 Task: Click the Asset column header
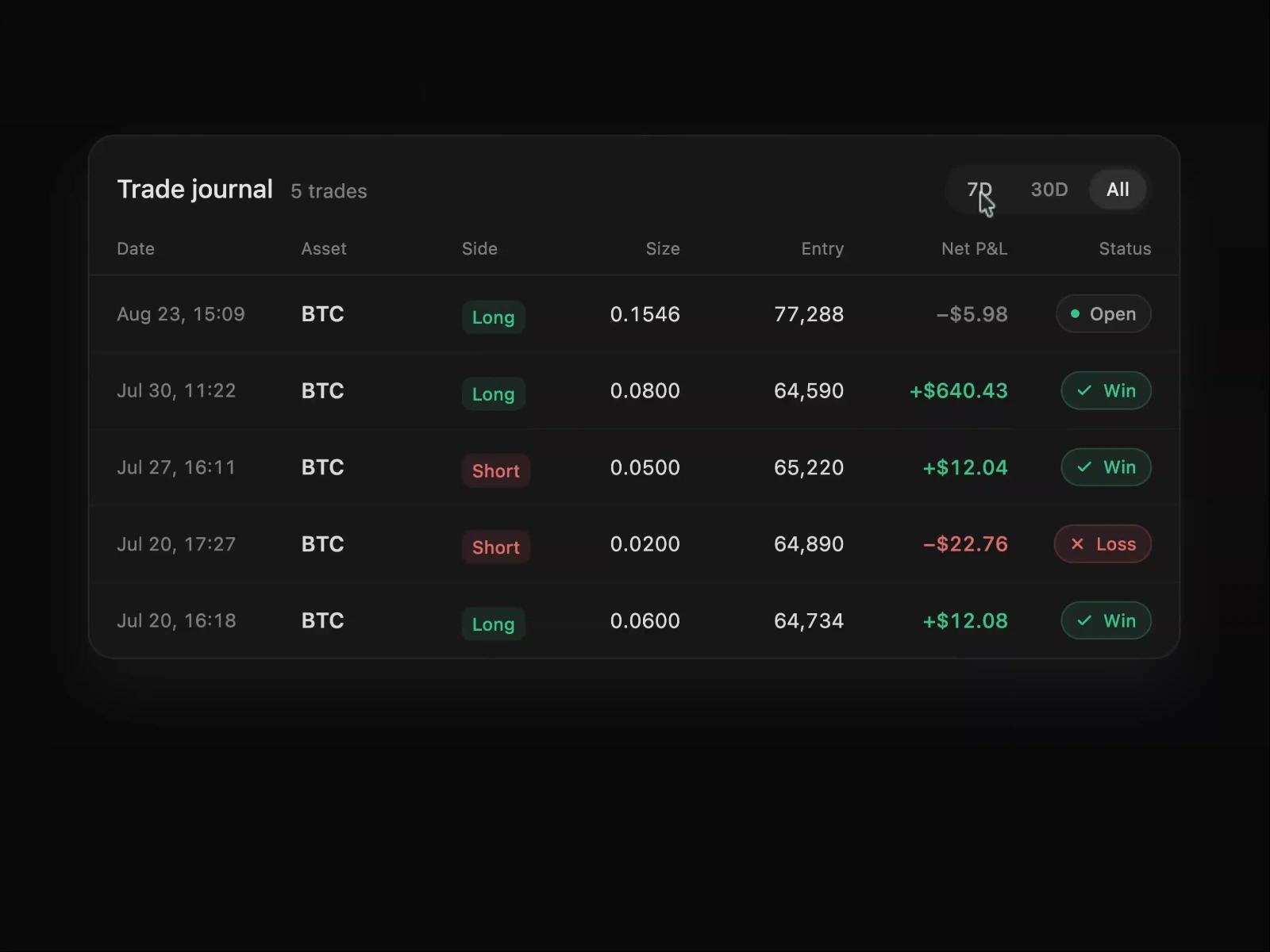(x=324, y=249)
